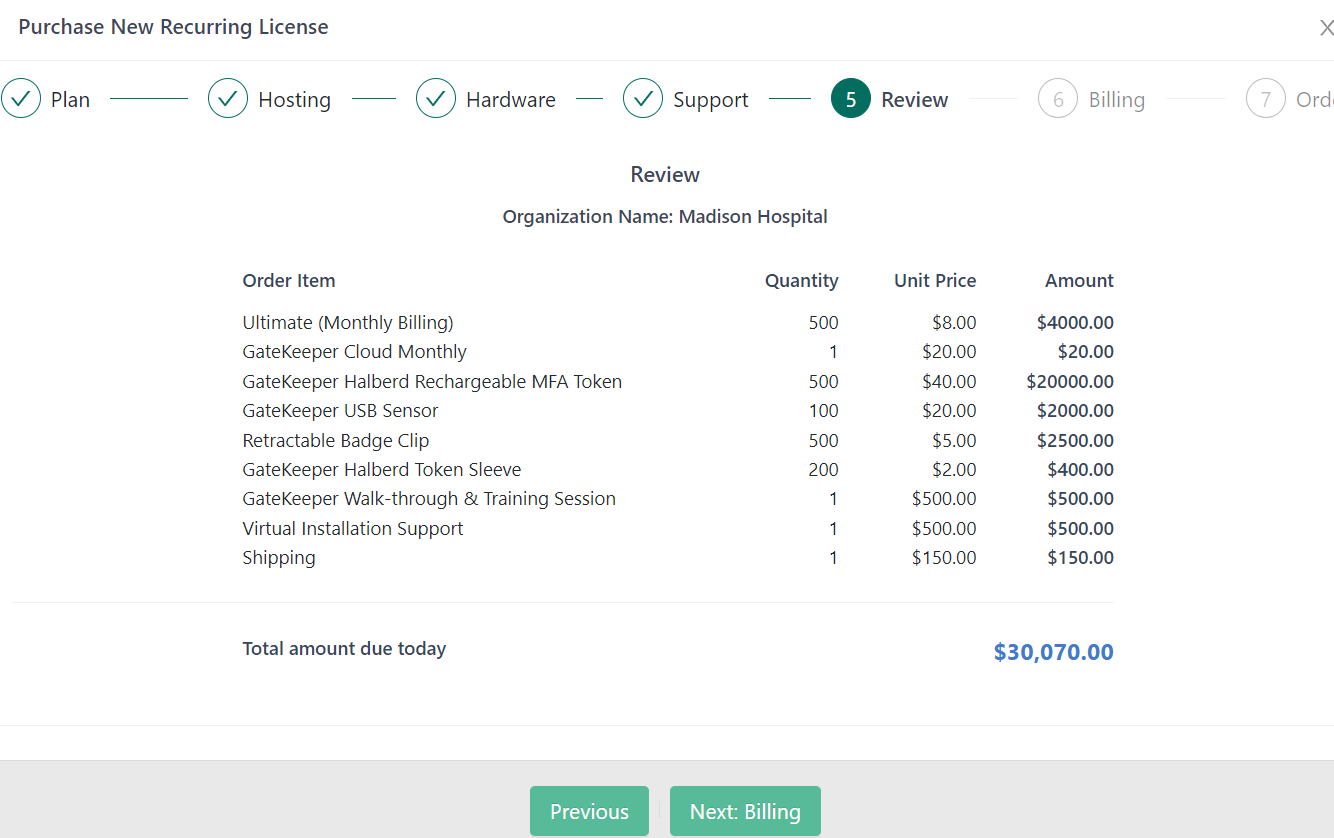Click the $40.00 unit price
Image resolution: width=1334 pixels, height=838 pixels.
(x=950, y=382)
